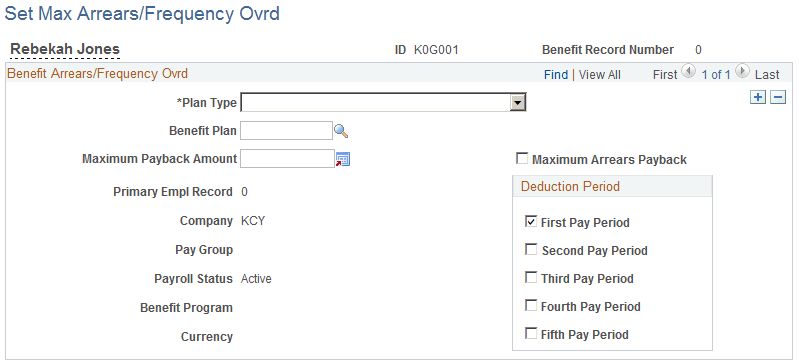
Task: Check Second Pay Period
Action: point(531,249)
